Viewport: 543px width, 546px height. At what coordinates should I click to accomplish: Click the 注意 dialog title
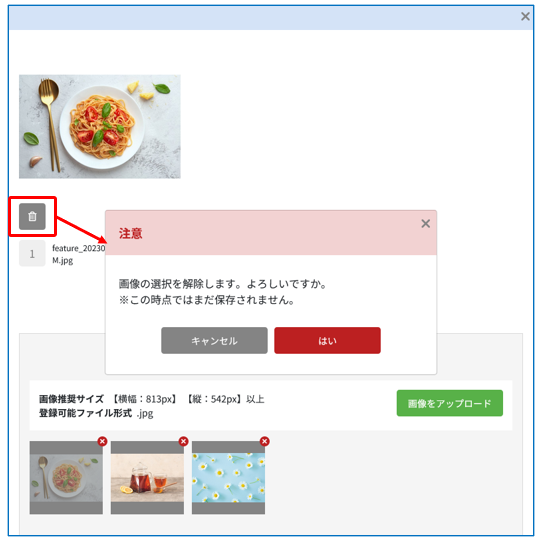[x=131, y=233]
